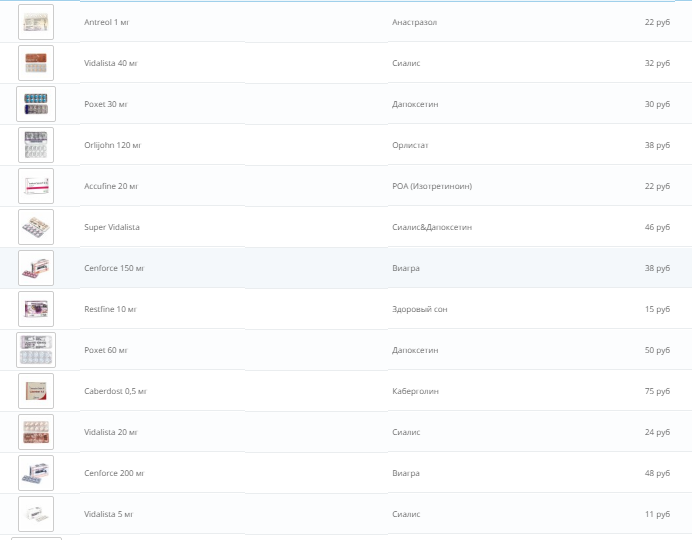The width and height of the screenshot is (692, 540).
Task: Open the Restfine 10 мг product image
Action: pyautogui.click(x=36, y=309)
